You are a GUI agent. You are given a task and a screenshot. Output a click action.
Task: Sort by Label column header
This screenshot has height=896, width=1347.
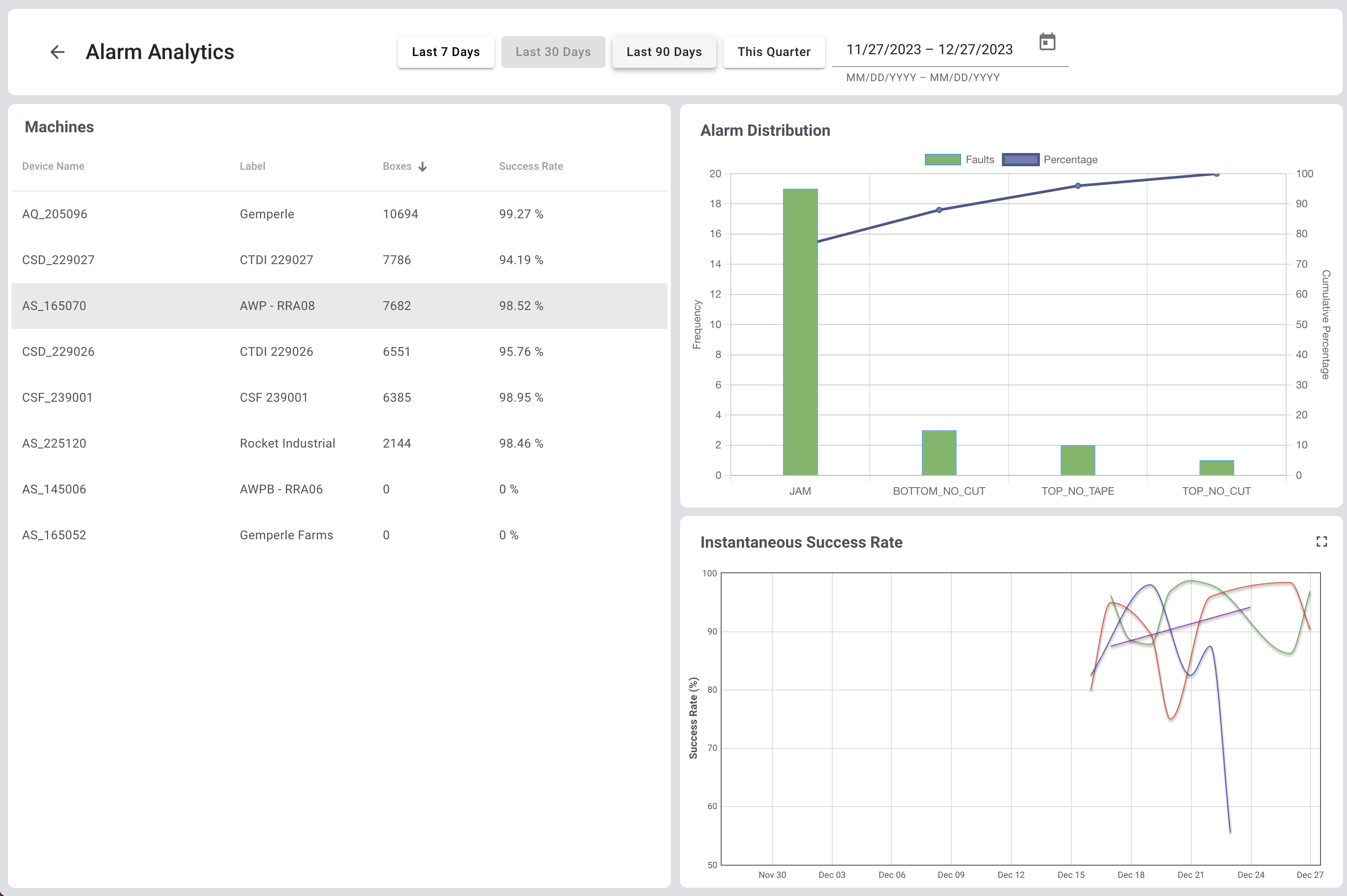(x=252, y=166)
